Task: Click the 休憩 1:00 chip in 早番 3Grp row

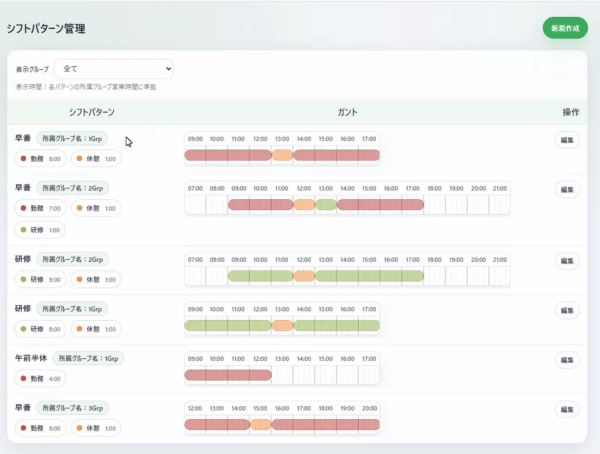Action: 96,428
